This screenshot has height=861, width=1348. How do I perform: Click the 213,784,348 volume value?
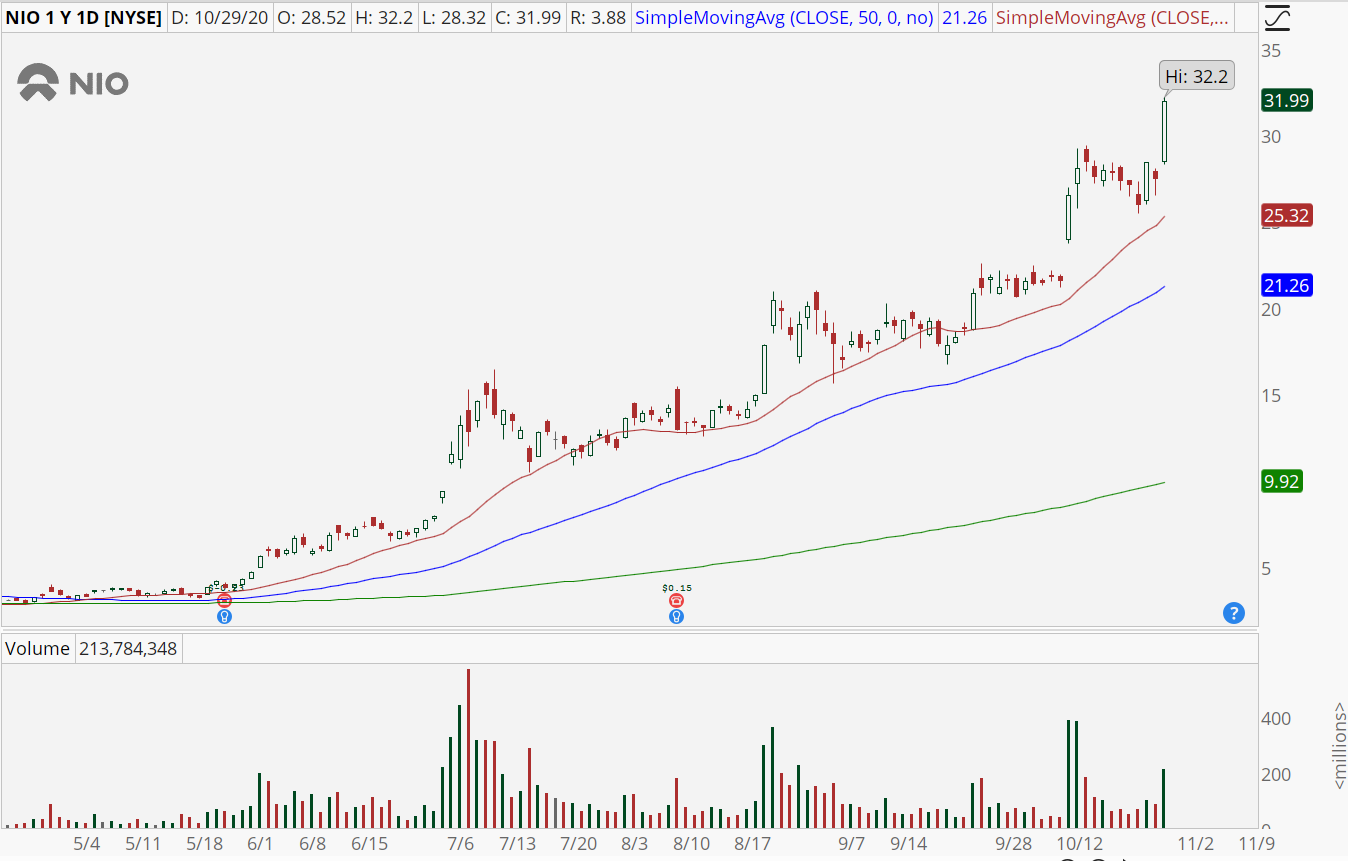126,648
